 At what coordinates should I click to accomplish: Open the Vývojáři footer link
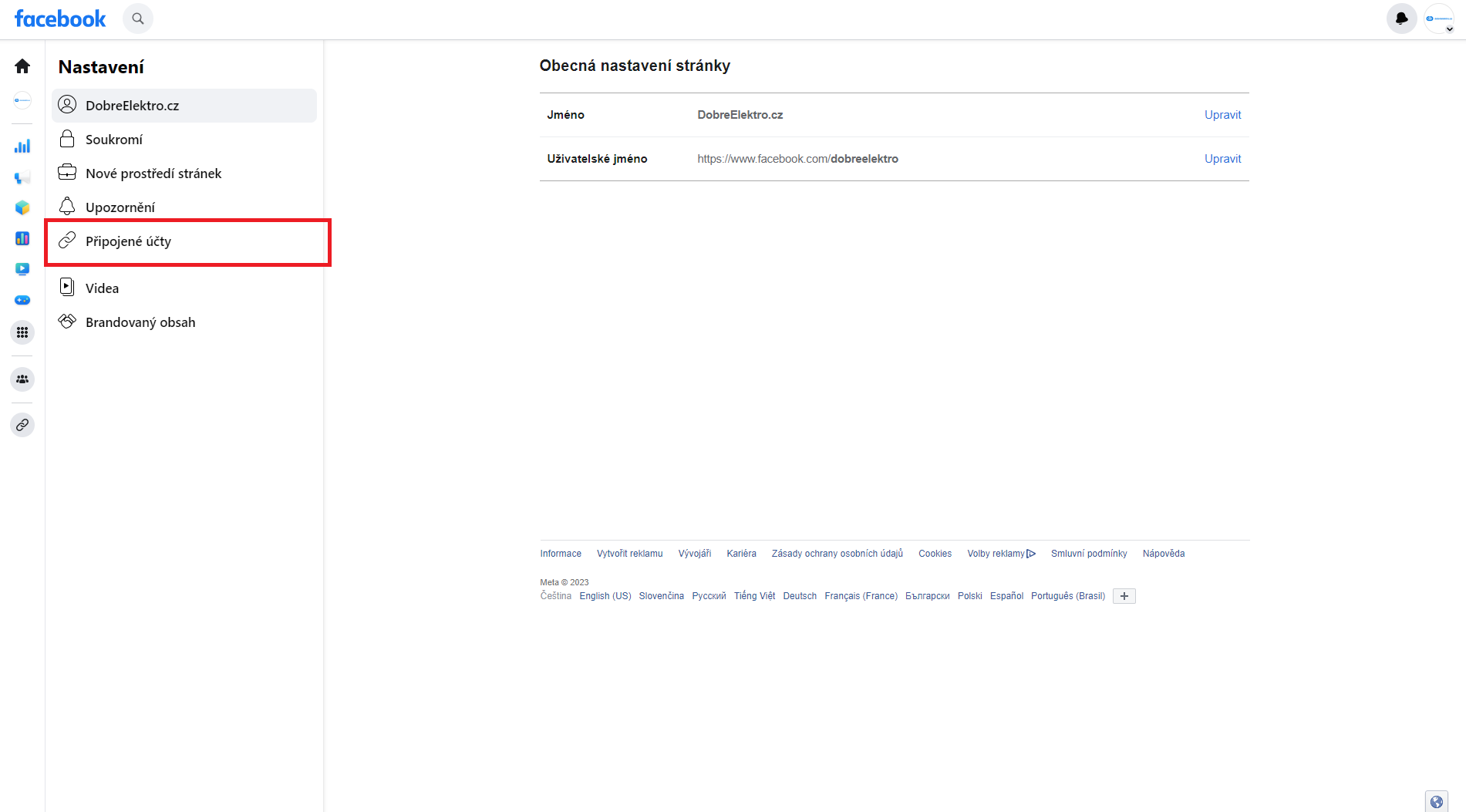point(694,554)
